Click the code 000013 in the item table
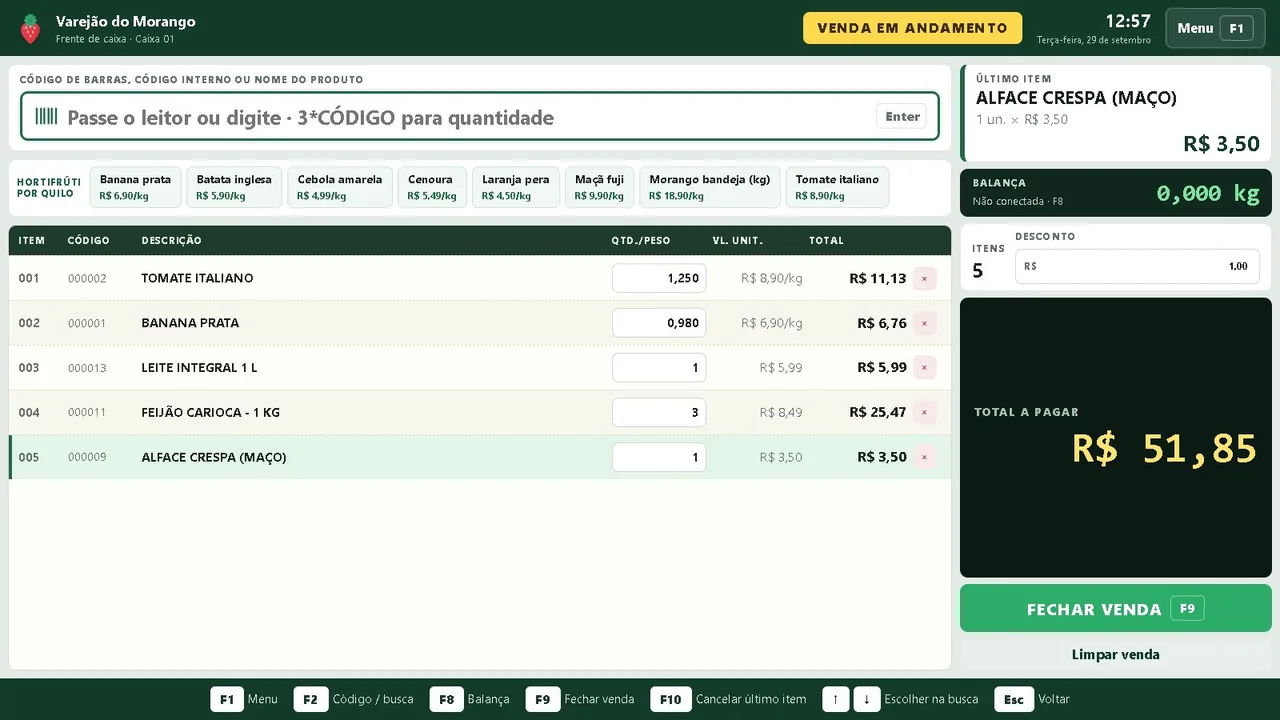The height and width of the screenshot is (720, 1280). coord(87,368)
